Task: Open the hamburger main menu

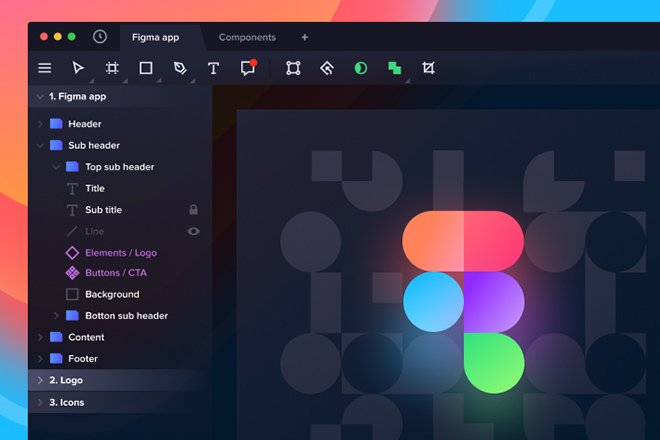Action: 45,68
